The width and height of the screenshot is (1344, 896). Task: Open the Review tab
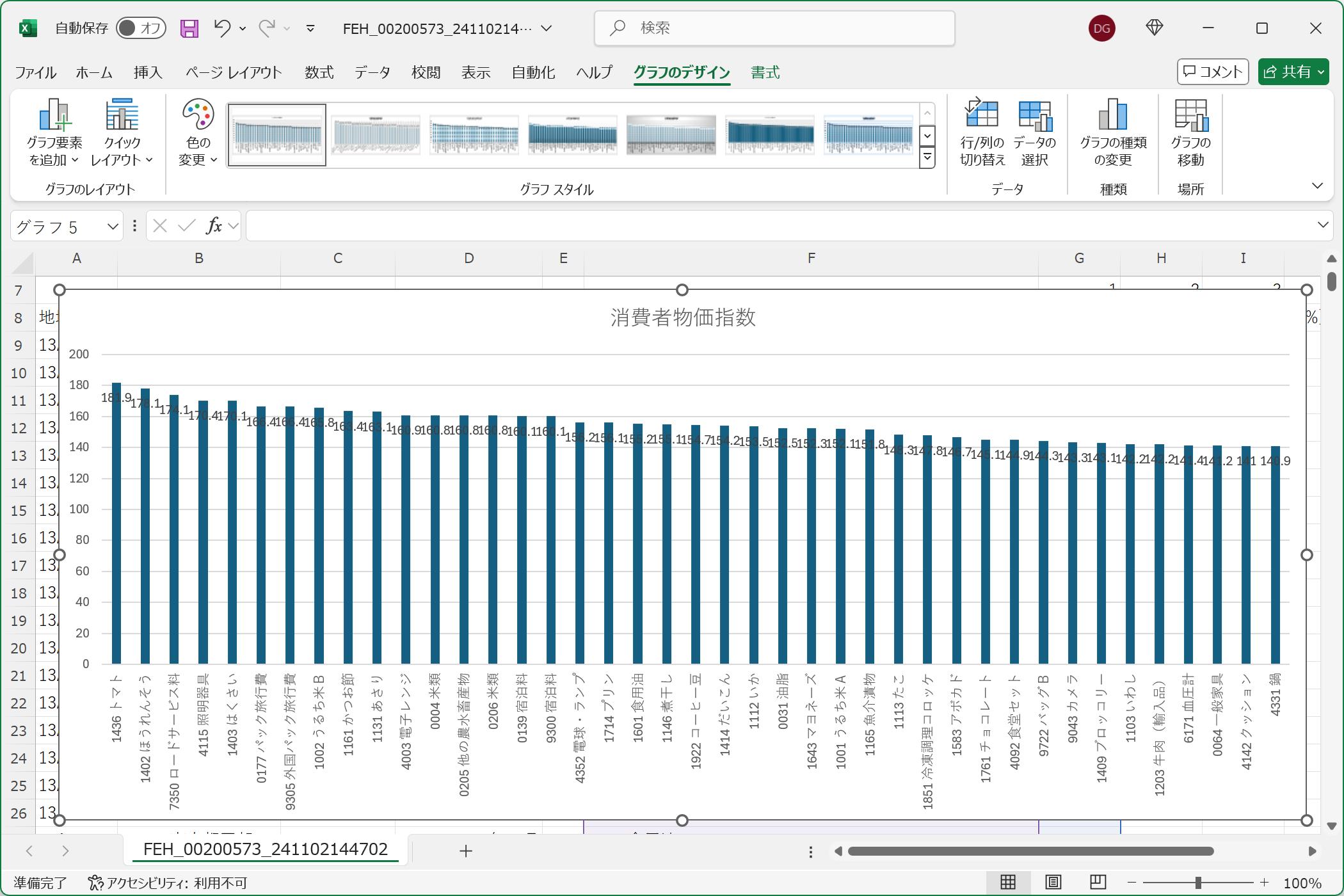tap(426, 72)
